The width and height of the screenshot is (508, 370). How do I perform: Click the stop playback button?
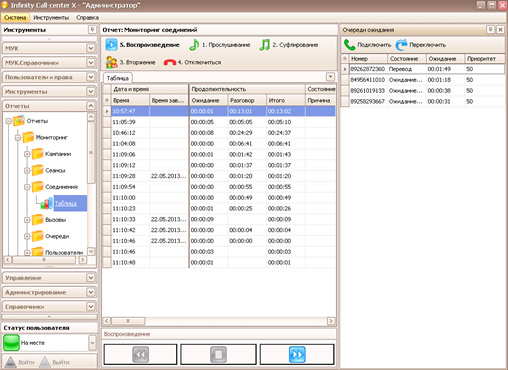(218, 355)
